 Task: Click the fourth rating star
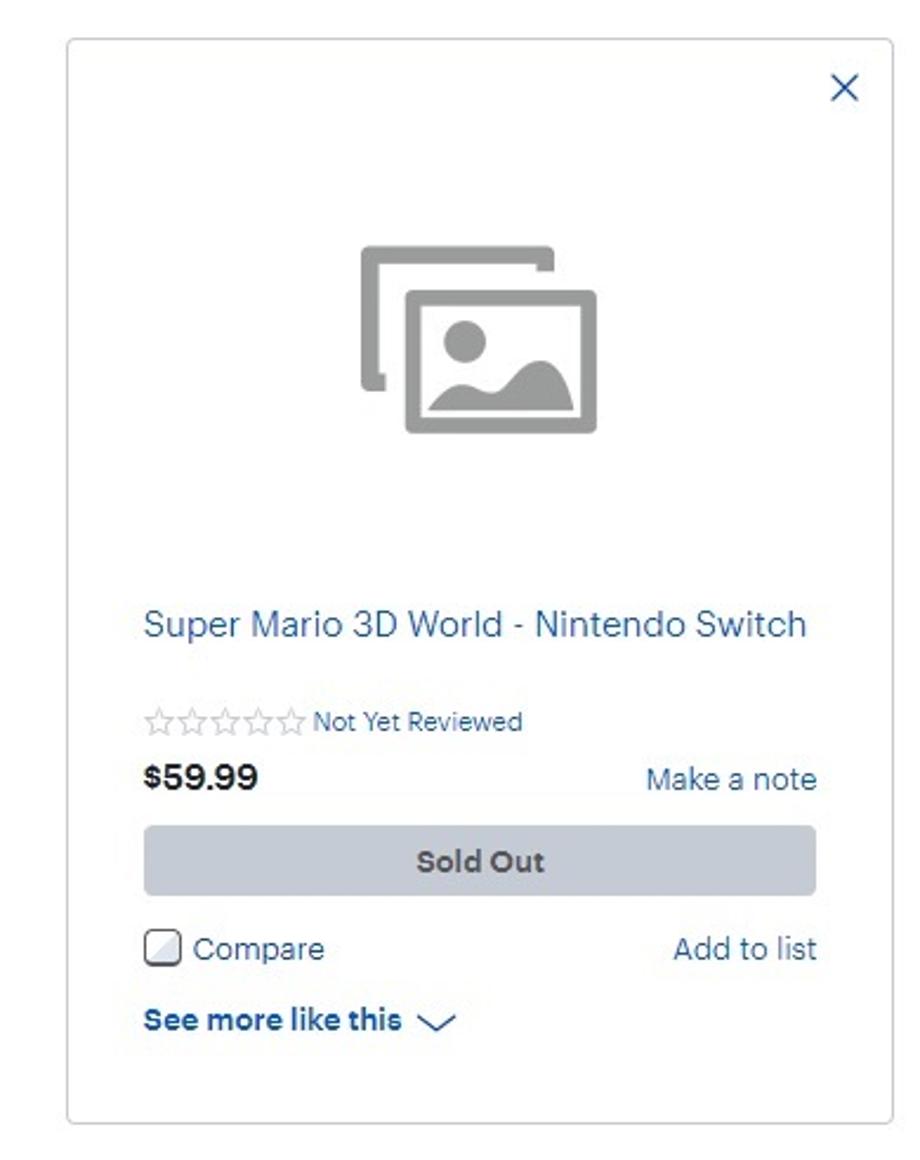(x=258, y=722)
